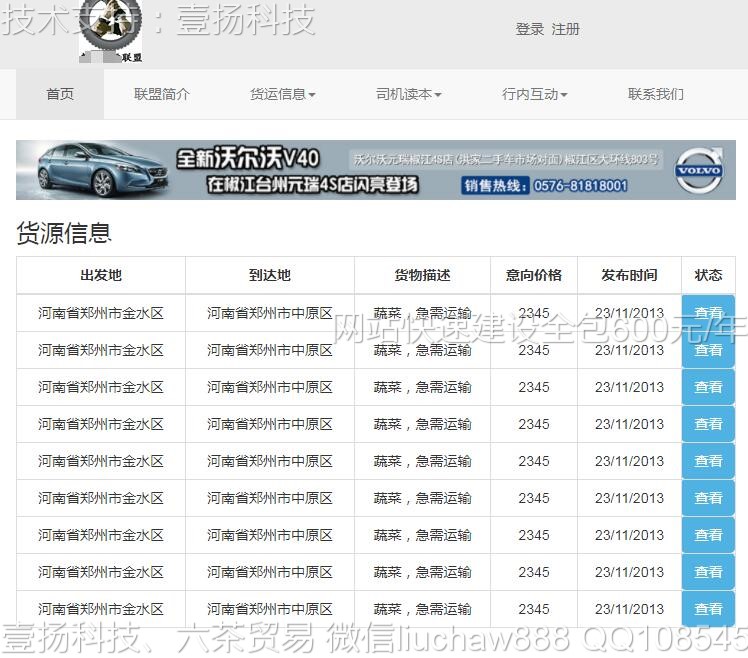
Task: Open the 联盟简介 navigation item
Action: 162,94
